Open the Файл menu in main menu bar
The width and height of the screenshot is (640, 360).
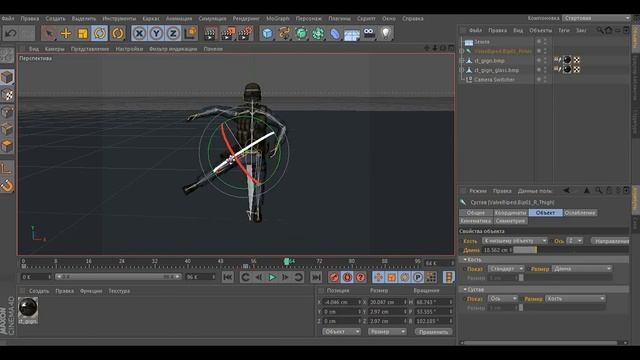[7, 18]
